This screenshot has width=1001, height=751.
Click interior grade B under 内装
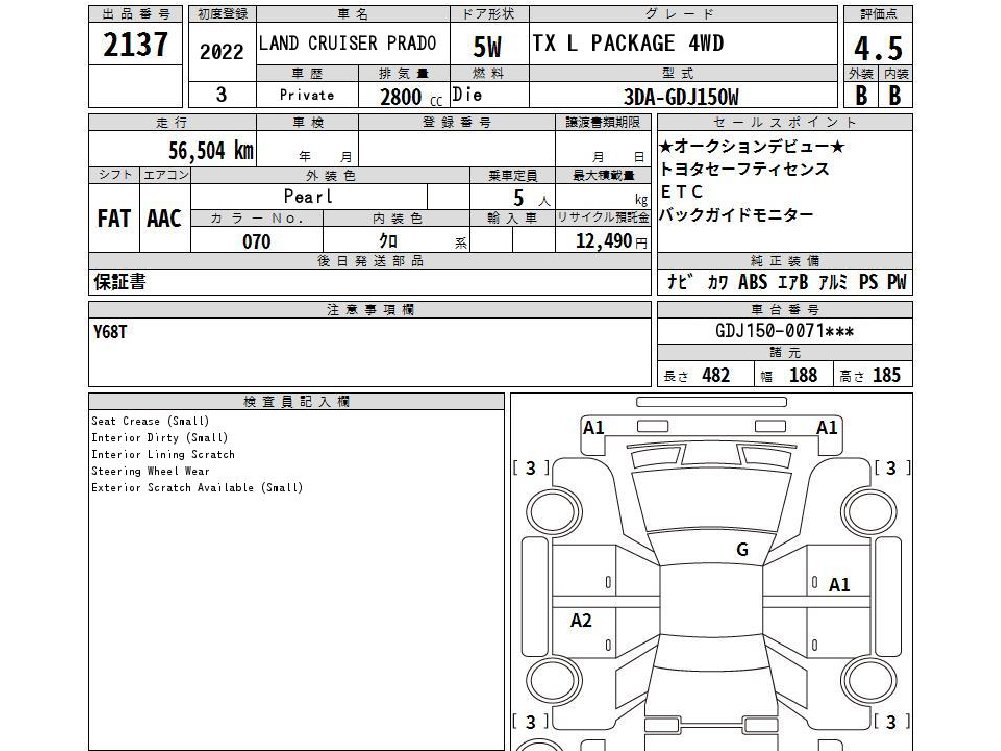895,96
